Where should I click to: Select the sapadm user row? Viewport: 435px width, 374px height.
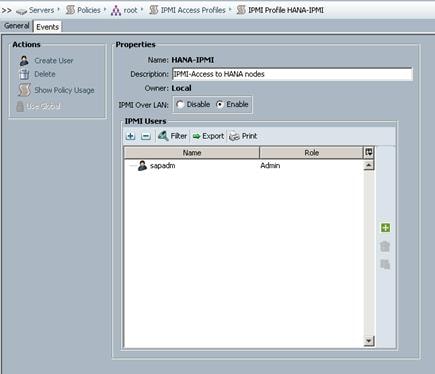244,165
